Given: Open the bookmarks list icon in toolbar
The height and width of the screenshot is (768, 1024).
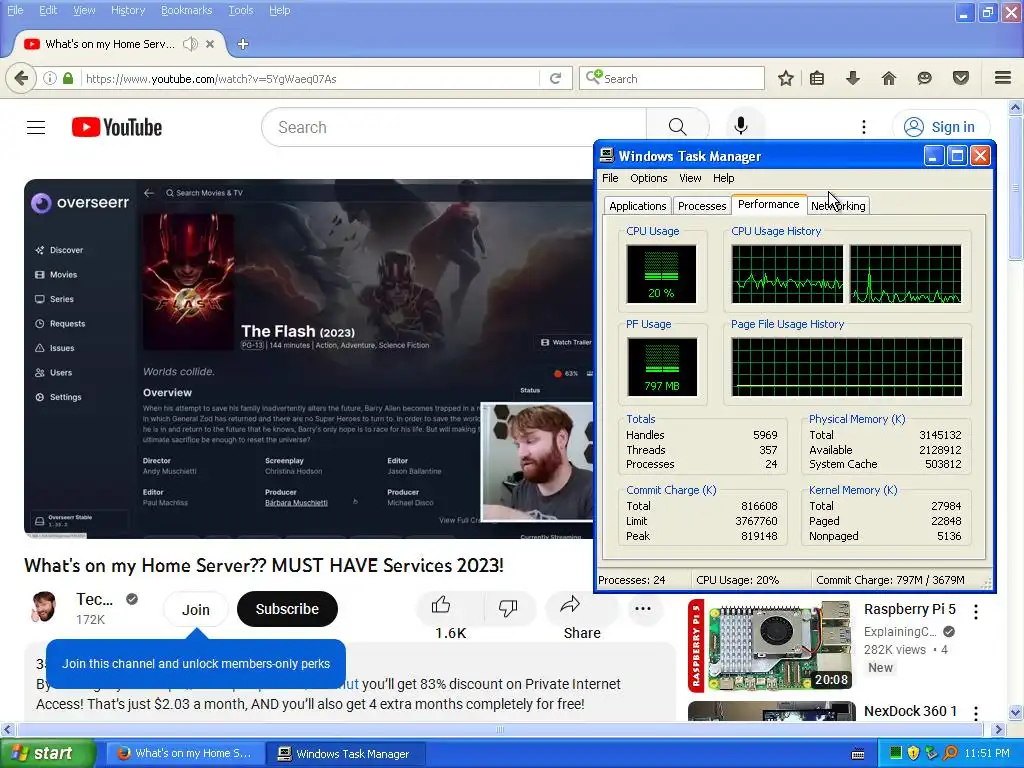Looking at the screenshot, I should [x=816, y=78].
